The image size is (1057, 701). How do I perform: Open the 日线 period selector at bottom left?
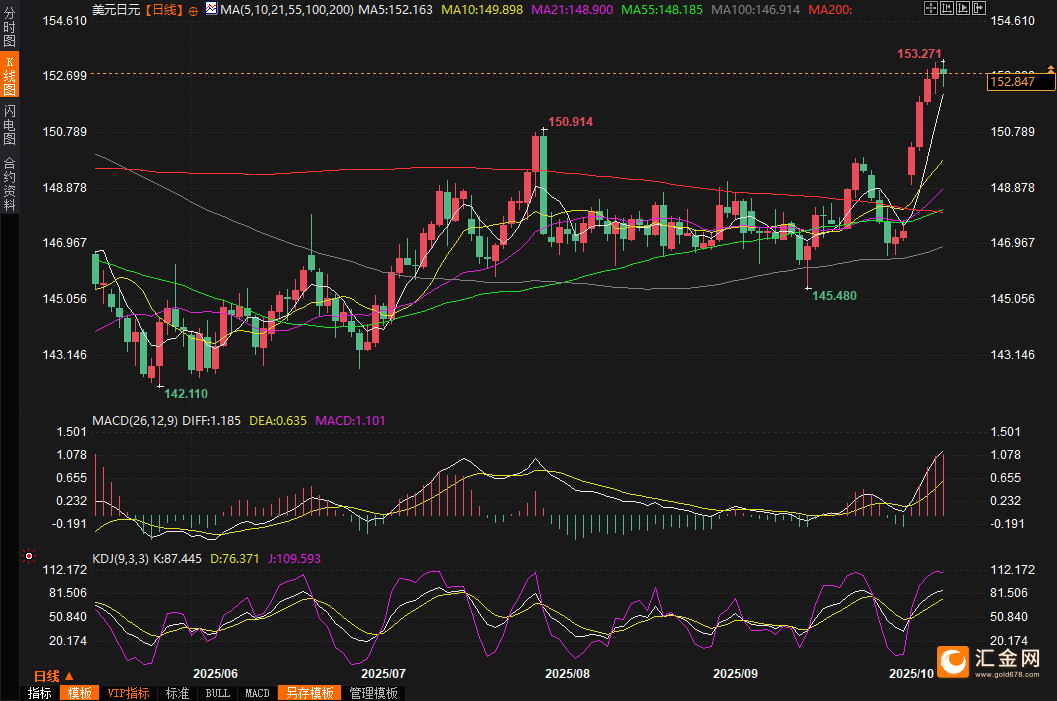(x=47, y=675)
